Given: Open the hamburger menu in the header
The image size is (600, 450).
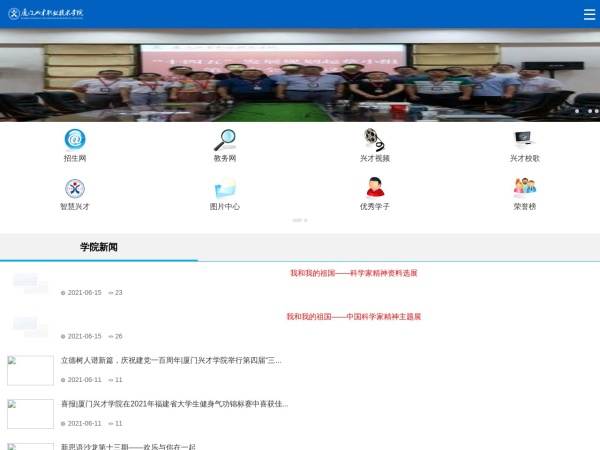Looking at the screenshot, I should tap(589, 14).
